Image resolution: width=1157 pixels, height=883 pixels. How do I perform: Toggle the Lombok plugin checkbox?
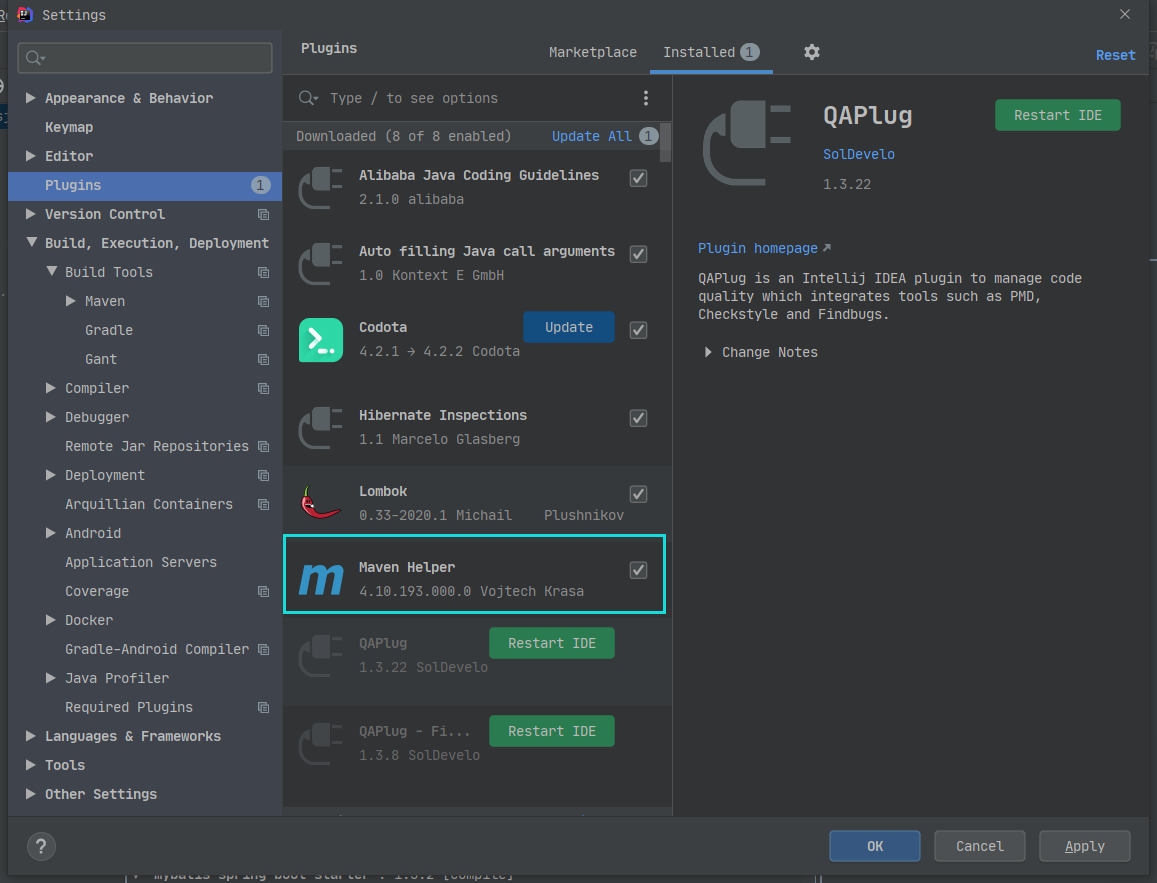pyautogui.click(x=638, y=494)
